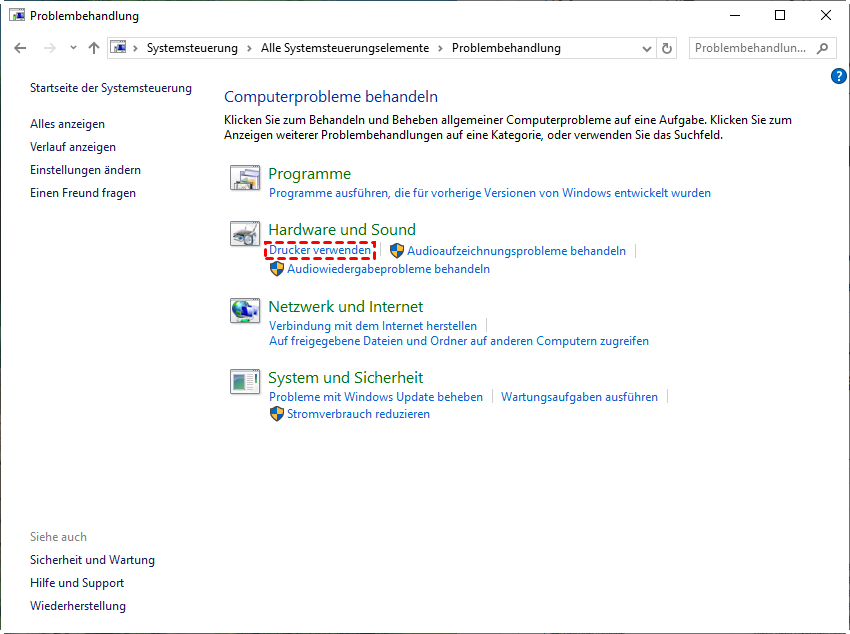Open Hilfe und Support
850x634 pixels.
click(x=76, y=583)
